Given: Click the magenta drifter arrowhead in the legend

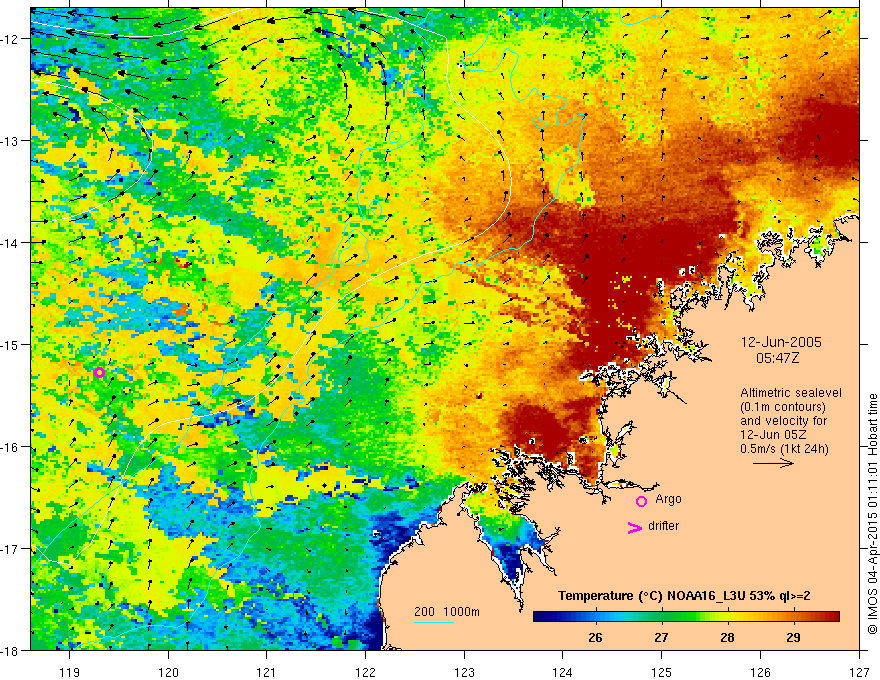Looking at the screenshot, I should [635, 527].
